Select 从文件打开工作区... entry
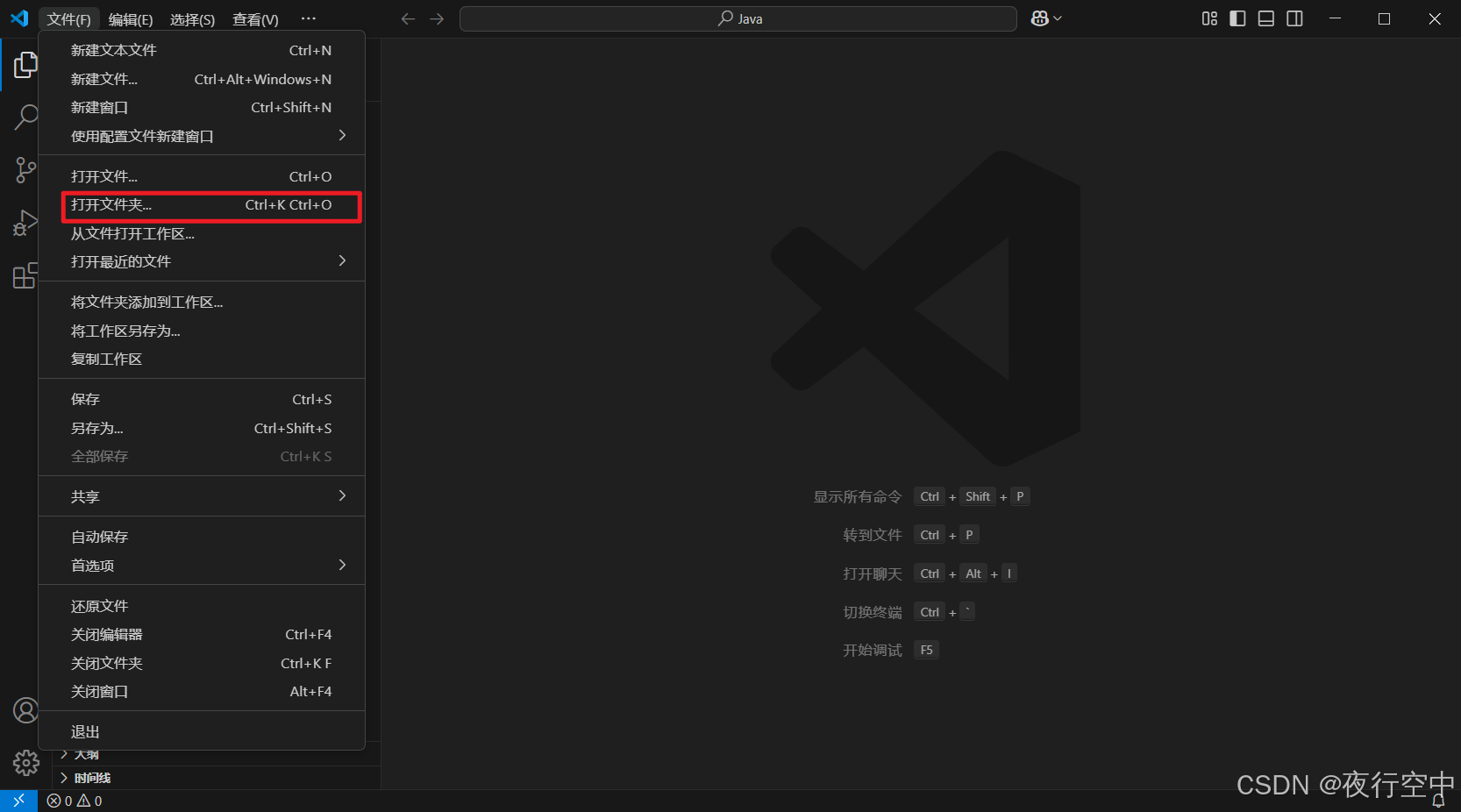This screenshot has width=1461, height=812. pyautogui.click(x=202, y=234)
